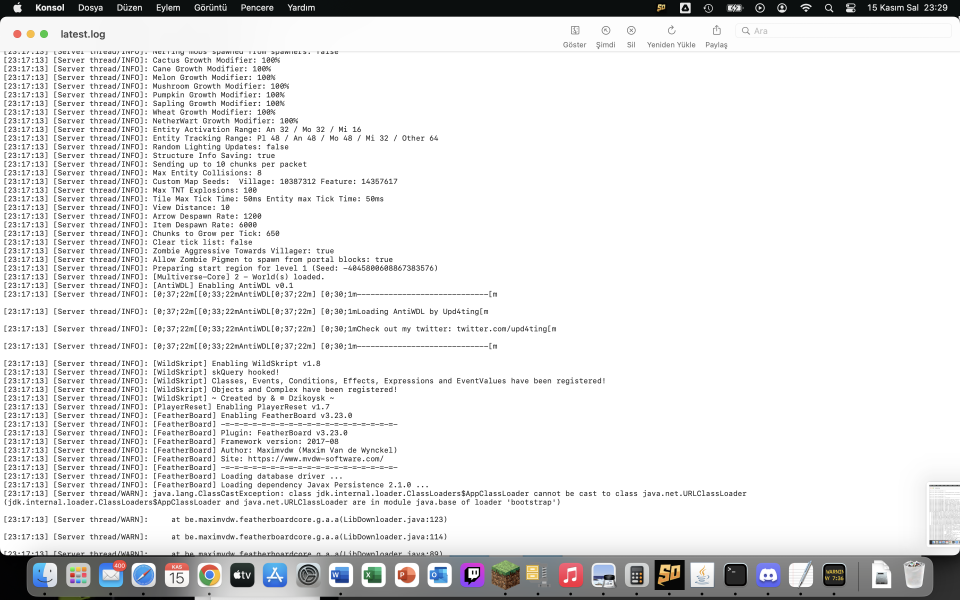
Task: Open the Görüntü menu
Action: [211, 8]
